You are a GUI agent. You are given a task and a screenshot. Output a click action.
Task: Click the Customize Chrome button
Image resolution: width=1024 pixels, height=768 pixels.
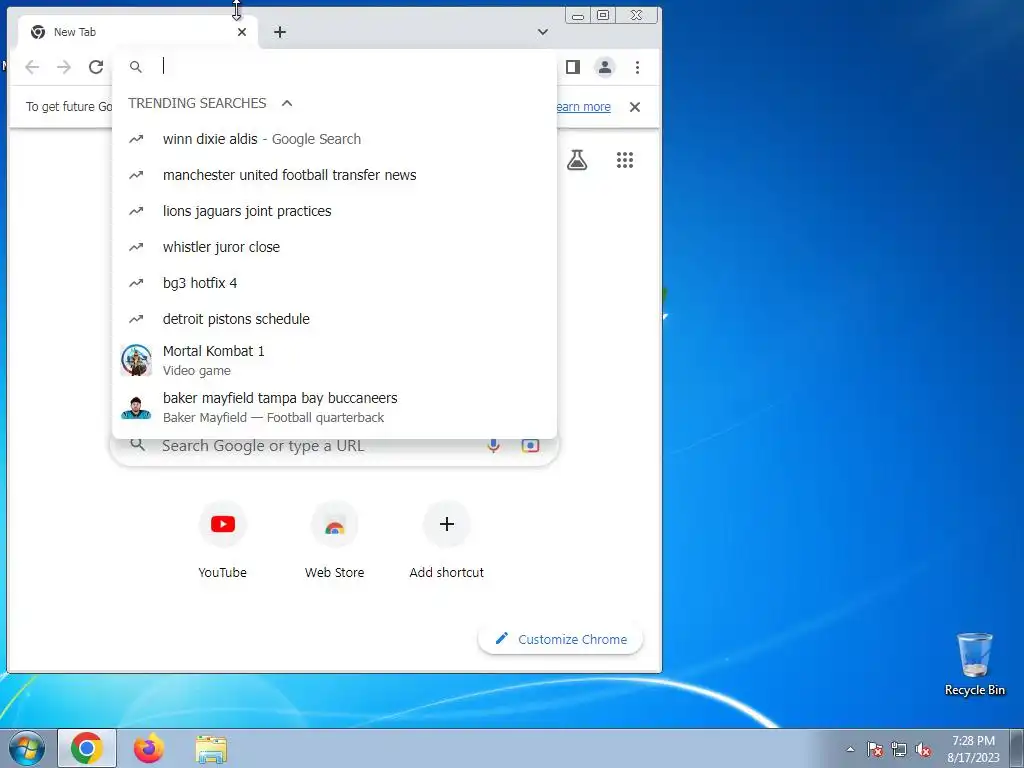tap(560, 639)
